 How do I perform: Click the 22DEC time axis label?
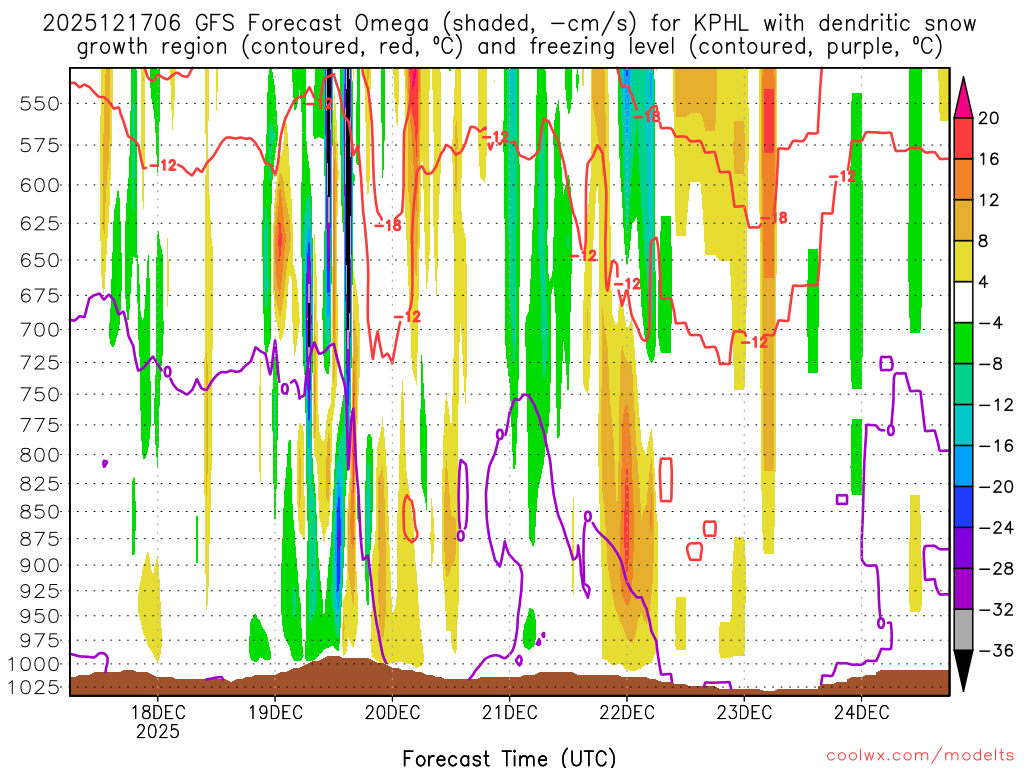point(627,712)
